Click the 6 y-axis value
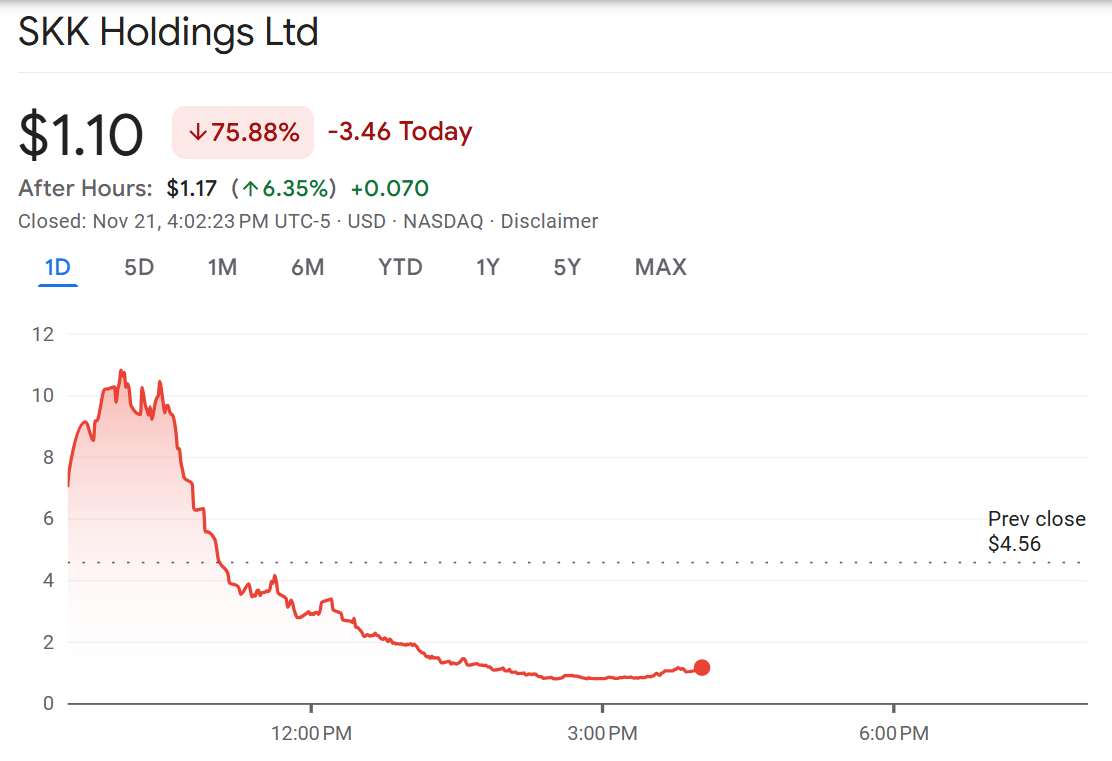The height and width of the screenshot is (761, 1112). click(48, 518)
